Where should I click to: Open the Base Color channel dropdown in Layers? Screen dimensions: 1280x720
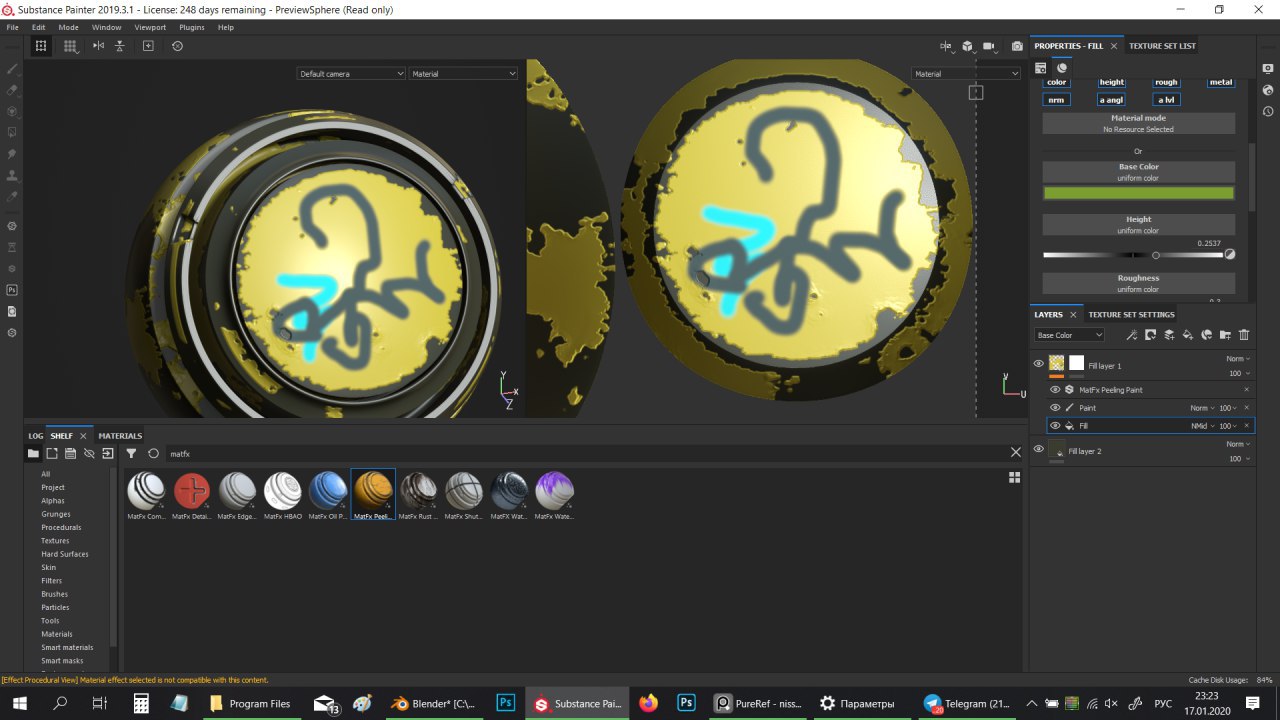click(1069, 335)
